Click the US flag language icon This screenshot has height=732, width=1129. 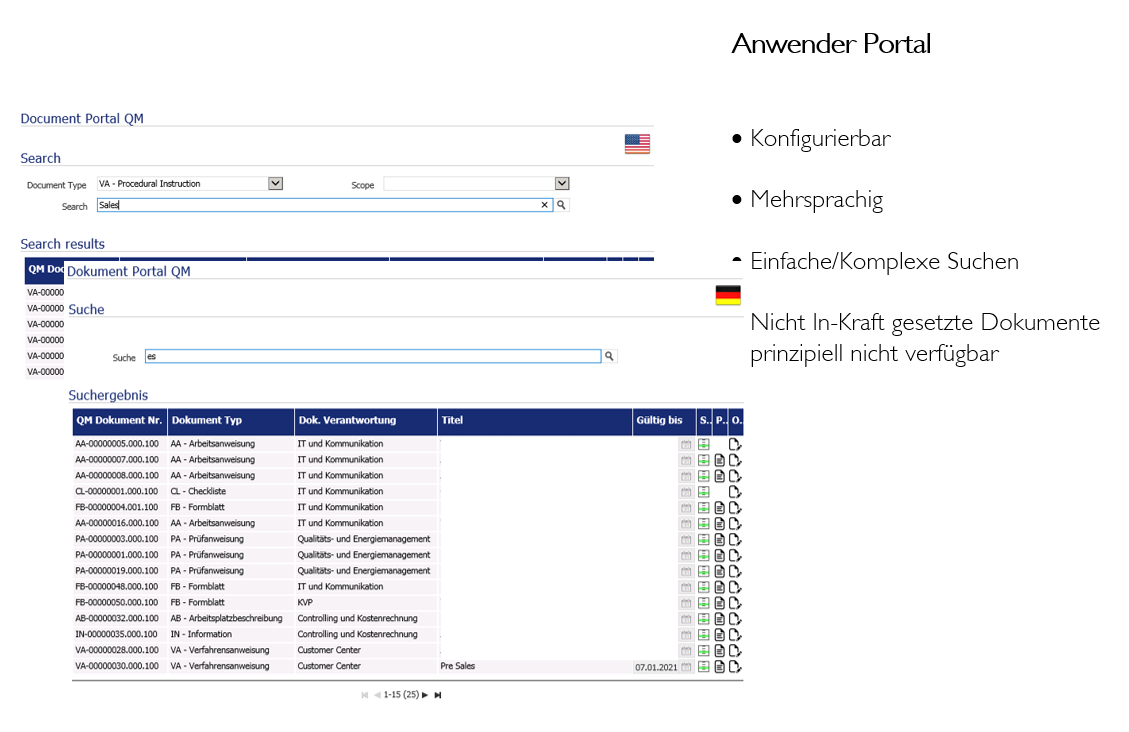[637, 144]
